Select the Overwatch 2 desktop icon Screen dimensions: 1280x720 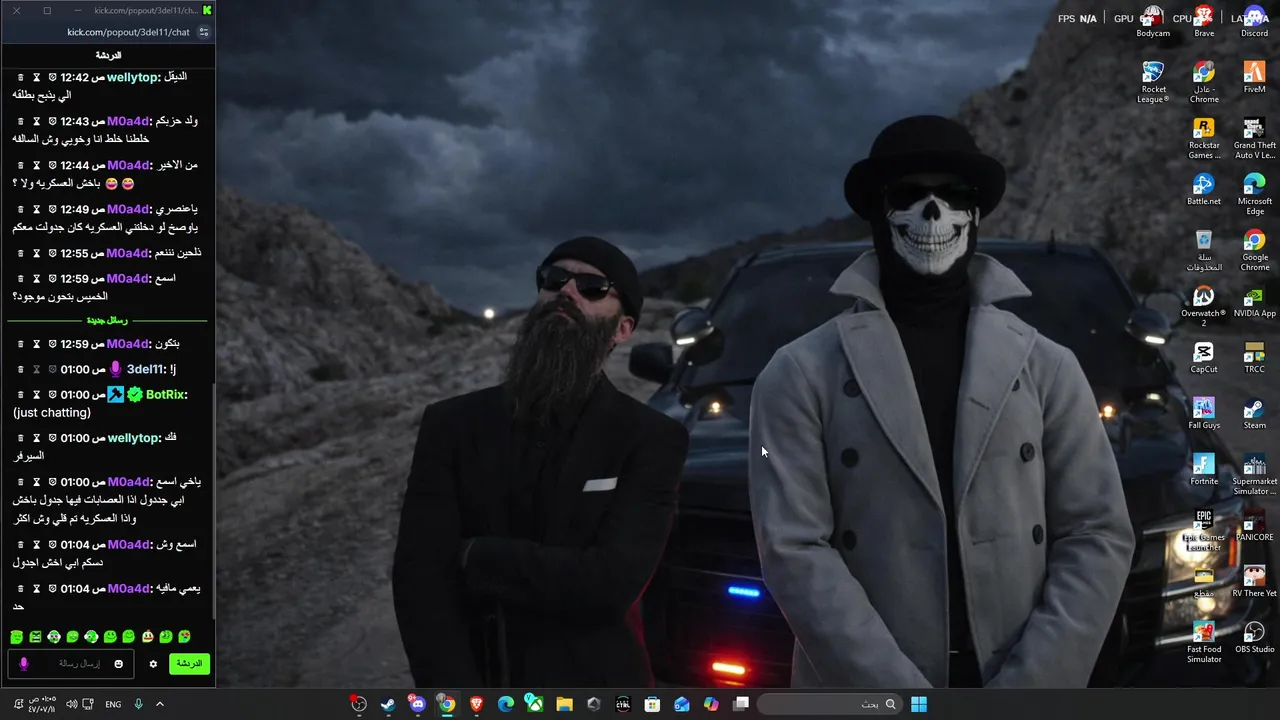(1204, 306)
